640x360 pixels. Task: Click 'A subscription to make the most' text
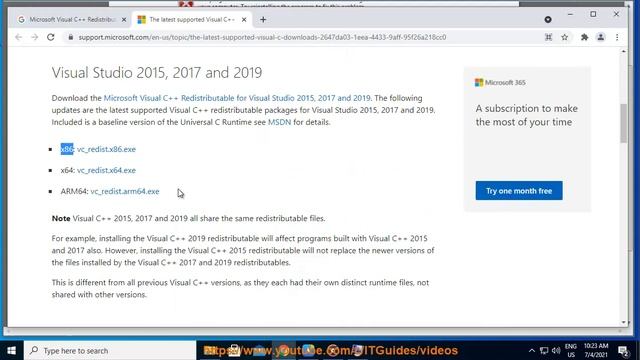coord(527,115)
